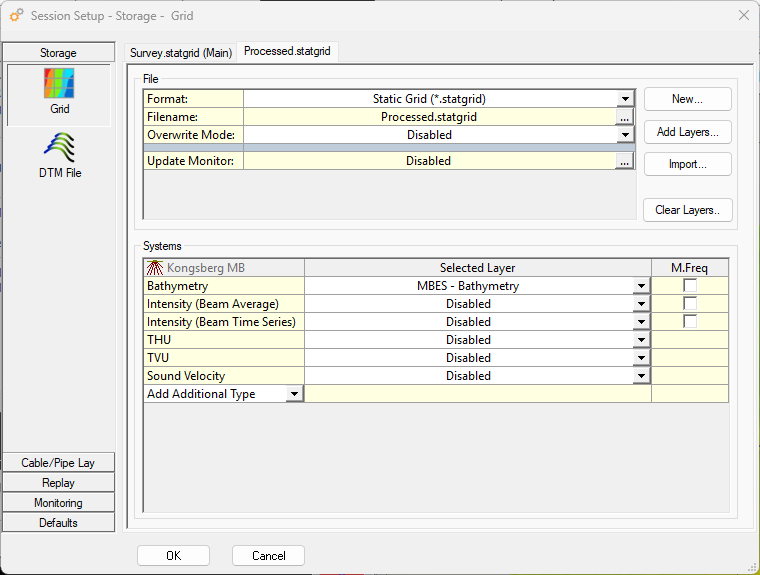The height and width of the screenshot is (575, 760).
Task: Open the Cable/Pipe Lay section
Action: (58, 463)
